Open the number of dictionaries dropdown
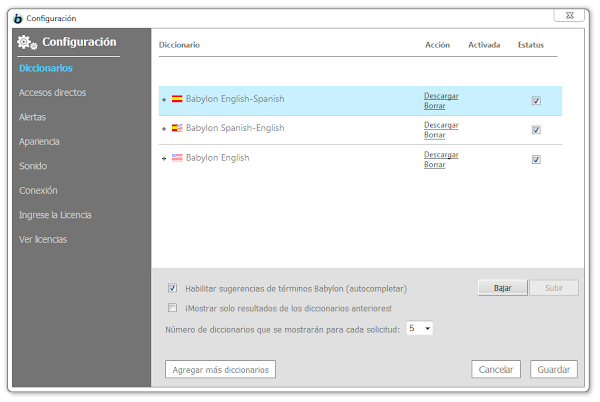The image size is (600, 402). pyautogui.click(x=420, y=328)
